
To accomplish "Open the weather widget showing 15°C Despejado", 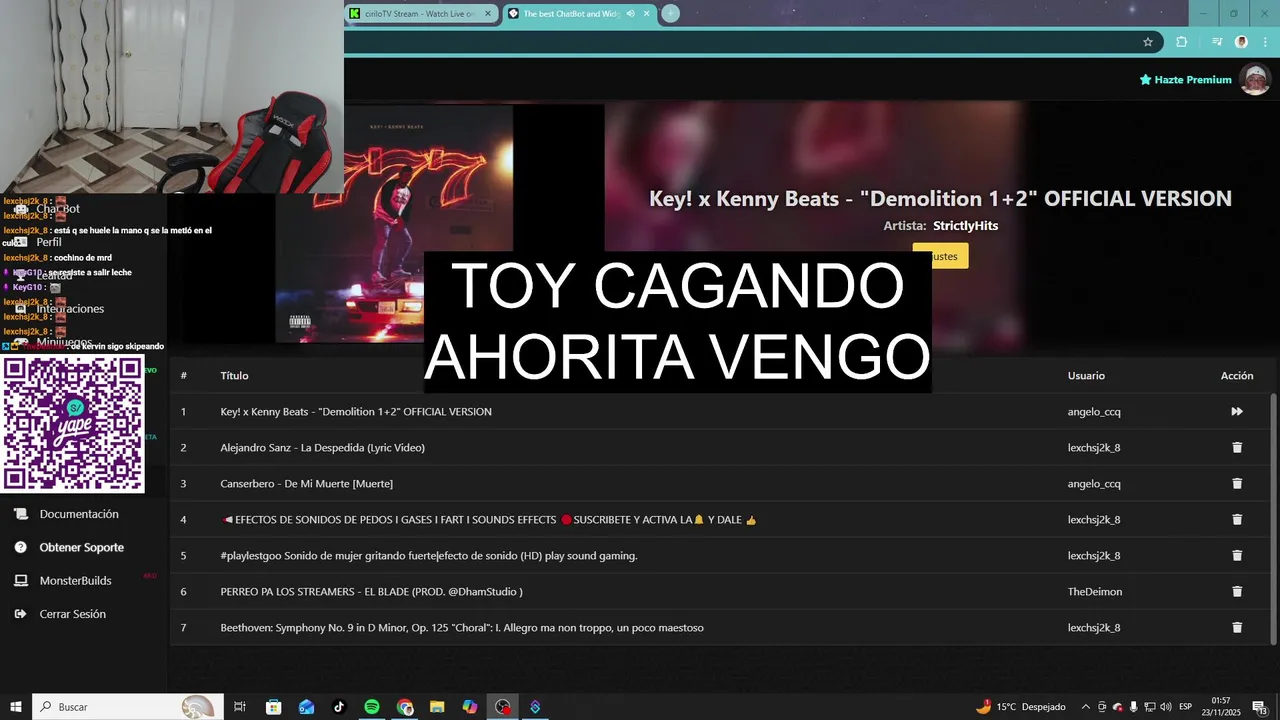I will (x=1020, y=707).
